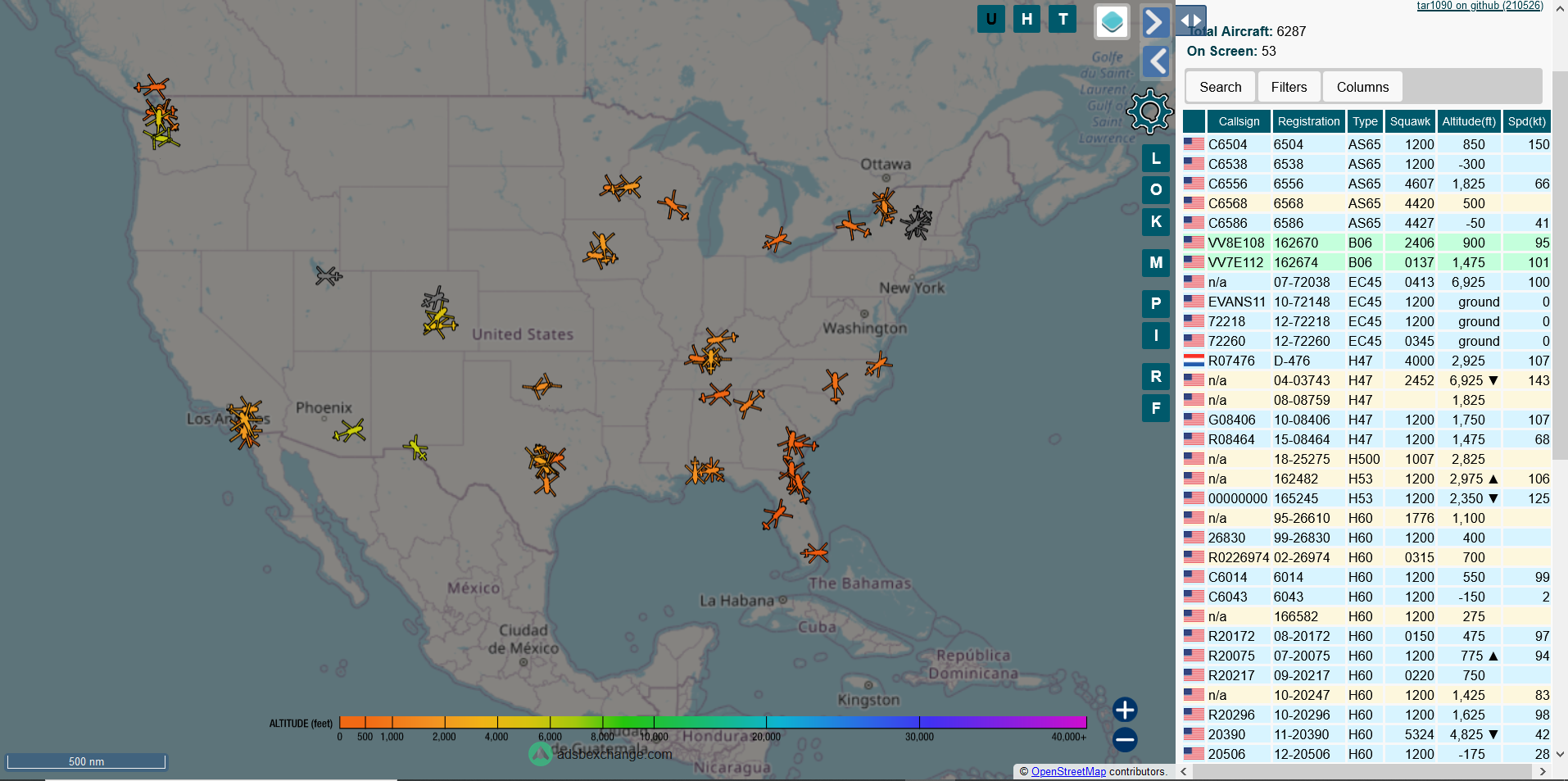Toggle the L labels button
Screen dimensions: 1568x781
point(1156,158)
